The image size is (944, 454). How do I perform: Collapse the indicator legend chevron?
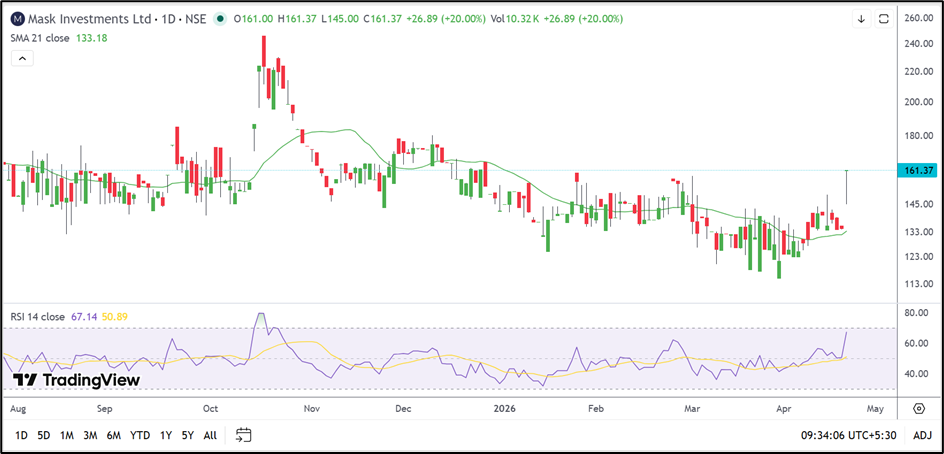[23, 59]
